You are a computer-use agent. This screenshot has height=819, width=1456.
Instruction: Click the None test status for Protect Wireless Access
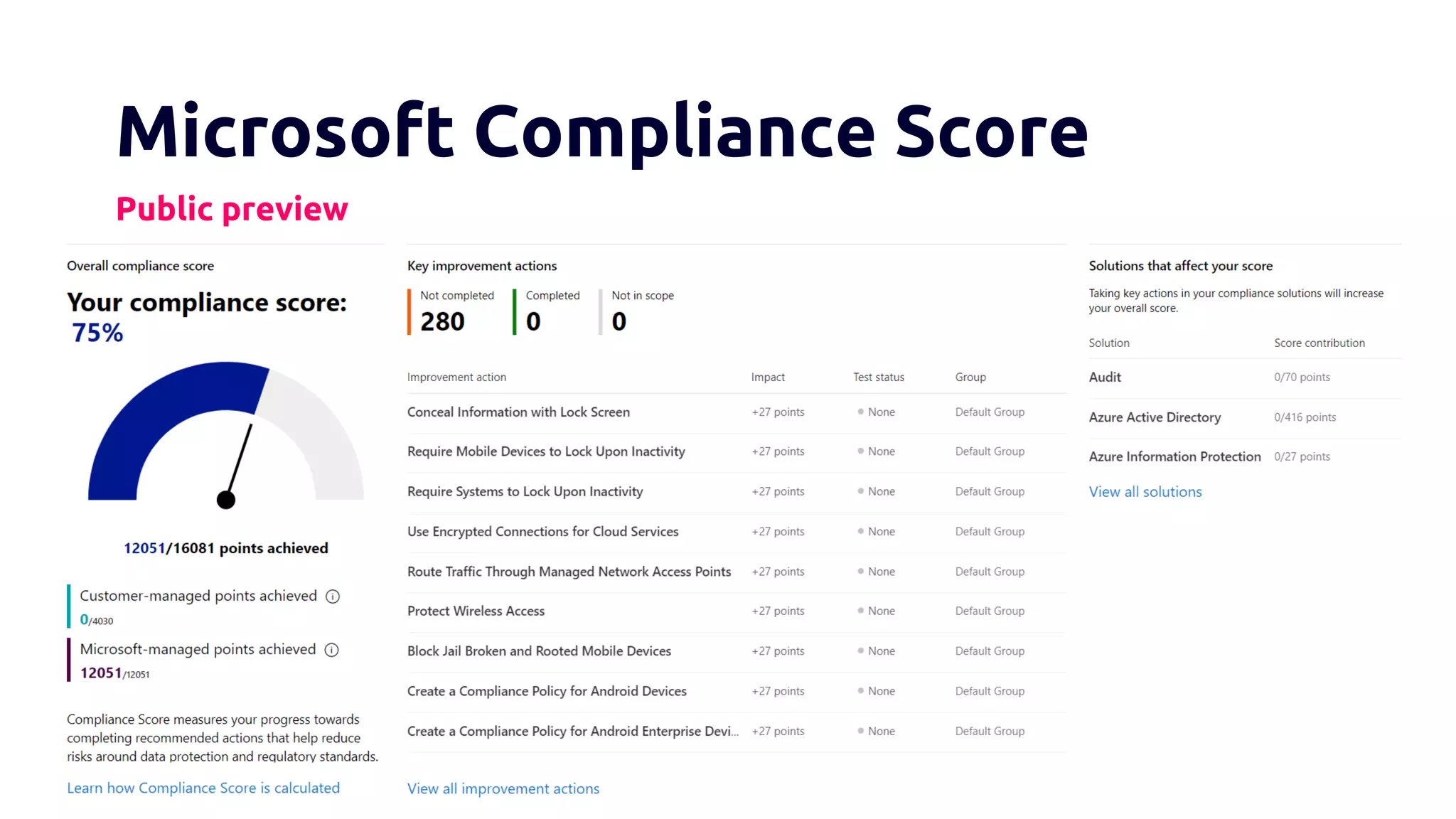pyautogui.click(x=876, y=611)
